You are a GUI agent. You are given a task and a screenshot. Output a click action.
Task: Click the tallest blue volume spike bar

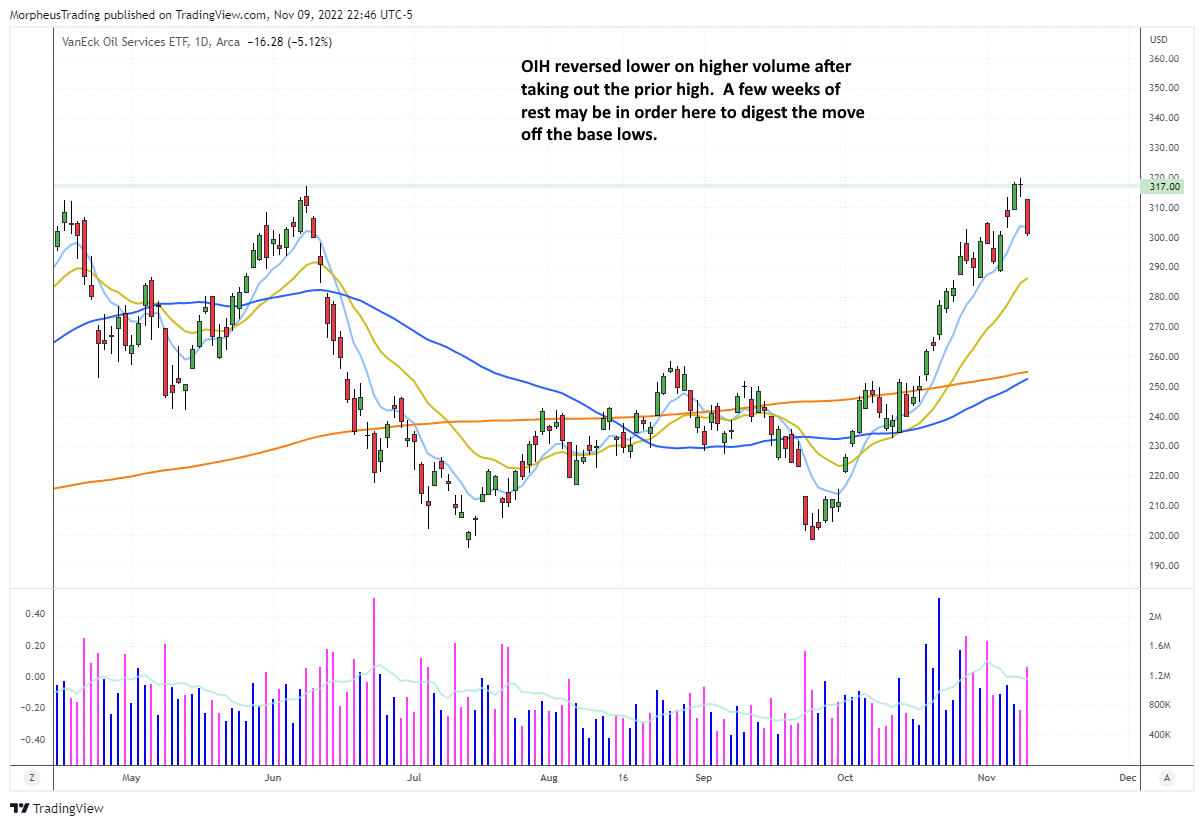point(938,680)
